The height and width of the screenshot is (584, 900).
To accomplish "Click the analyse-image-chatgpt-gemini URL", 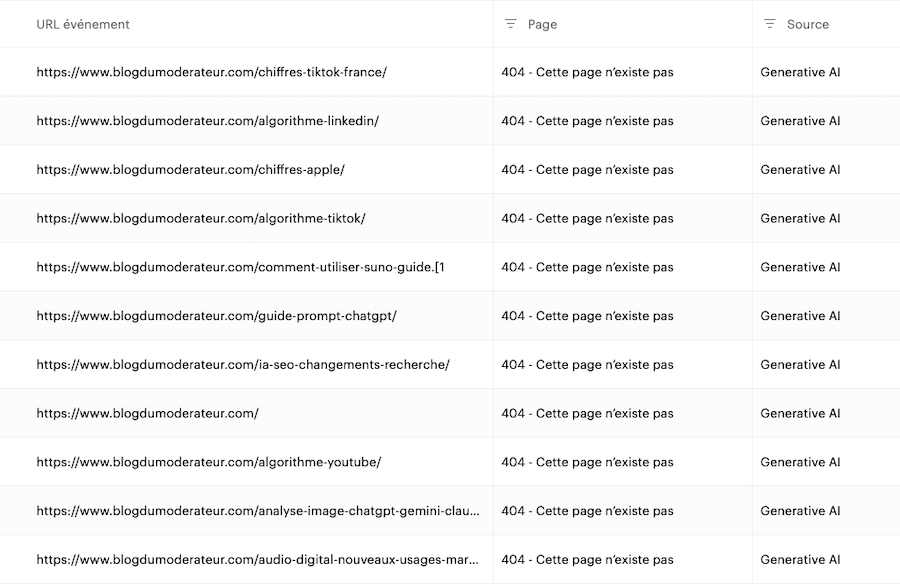I will click(x=258, y=511).
